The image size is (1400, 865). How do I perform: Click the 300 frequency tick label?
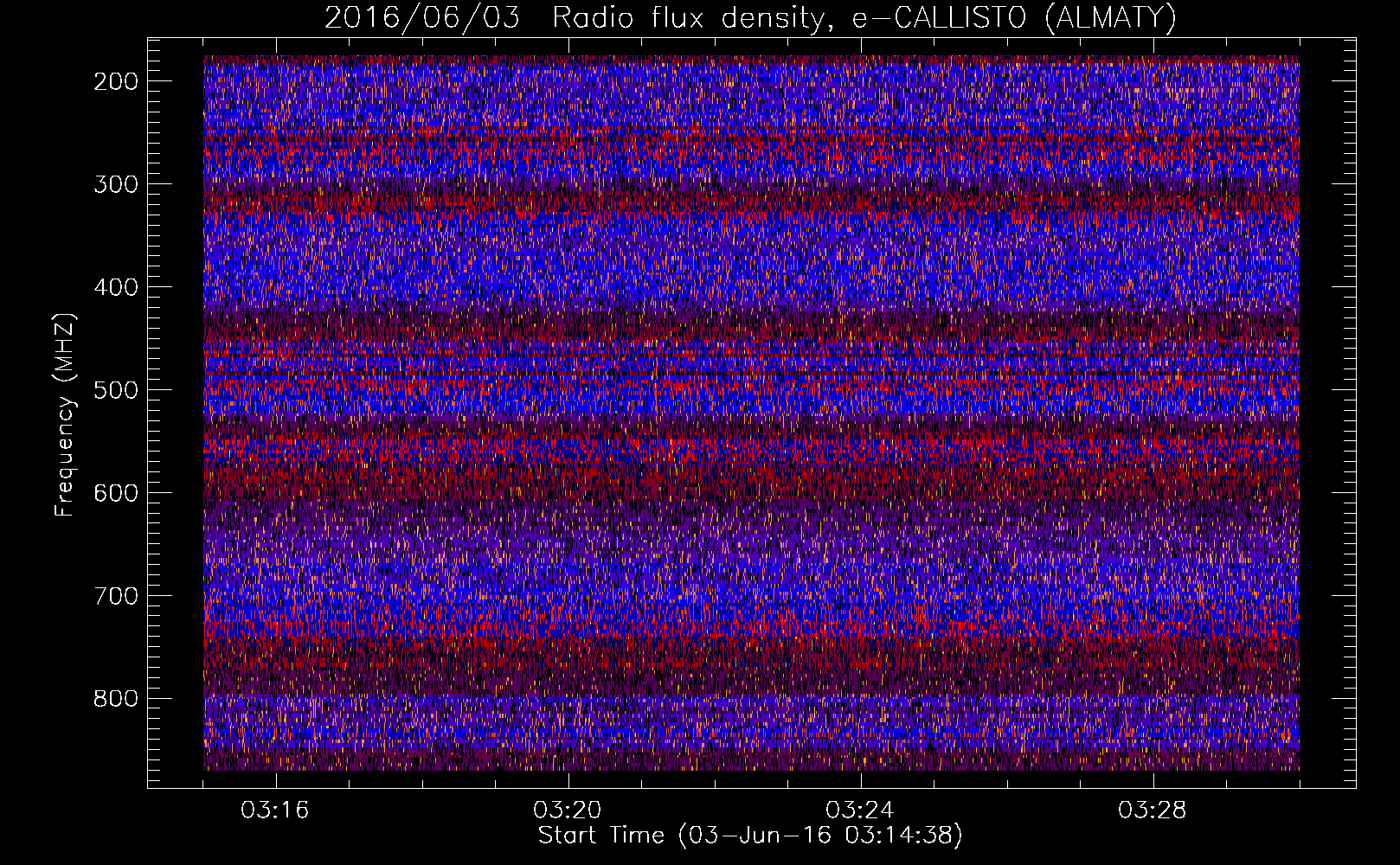pos(115,184)
